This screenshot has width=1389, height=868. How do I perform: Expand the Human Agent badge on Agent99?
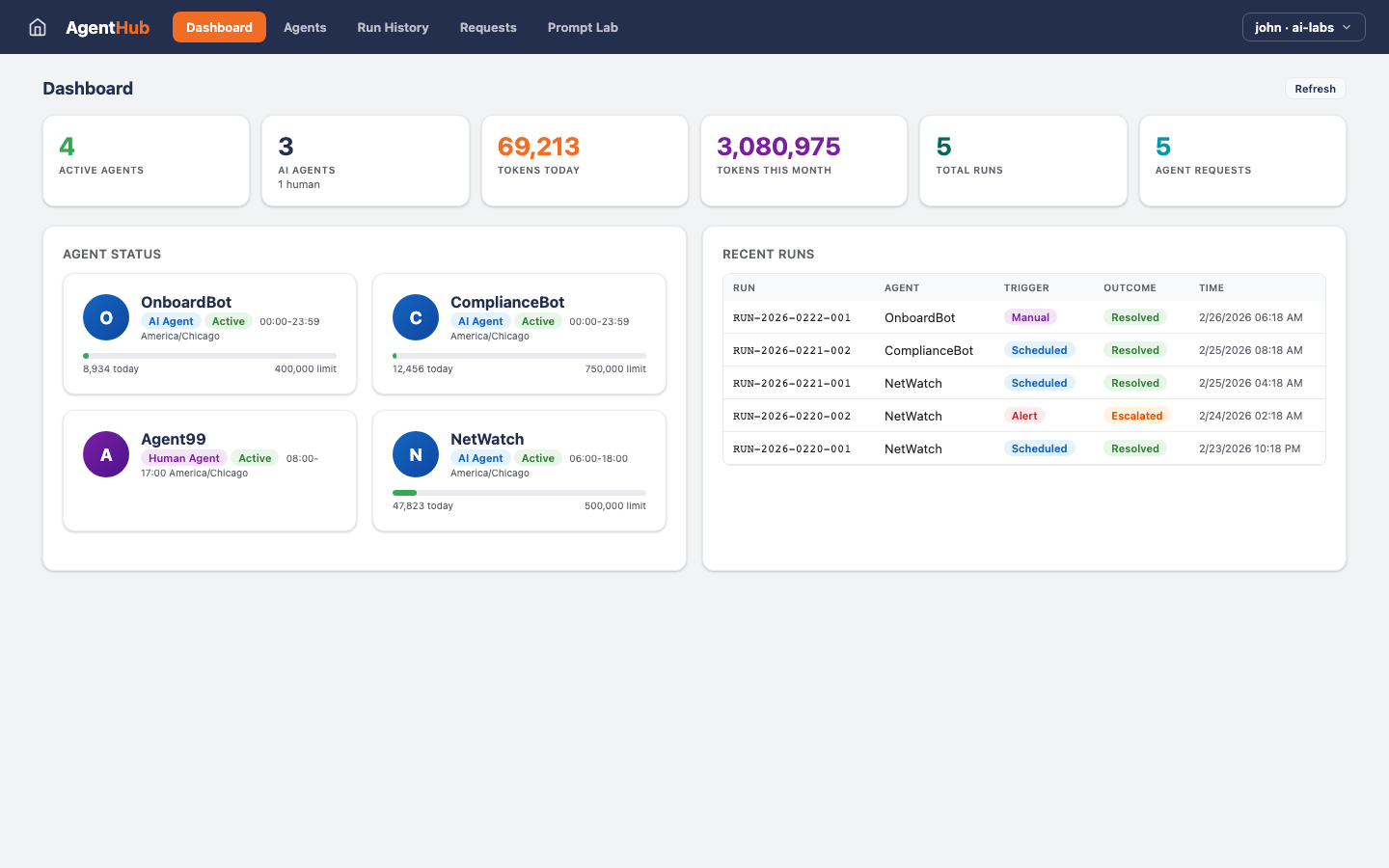tap(183, 457)
